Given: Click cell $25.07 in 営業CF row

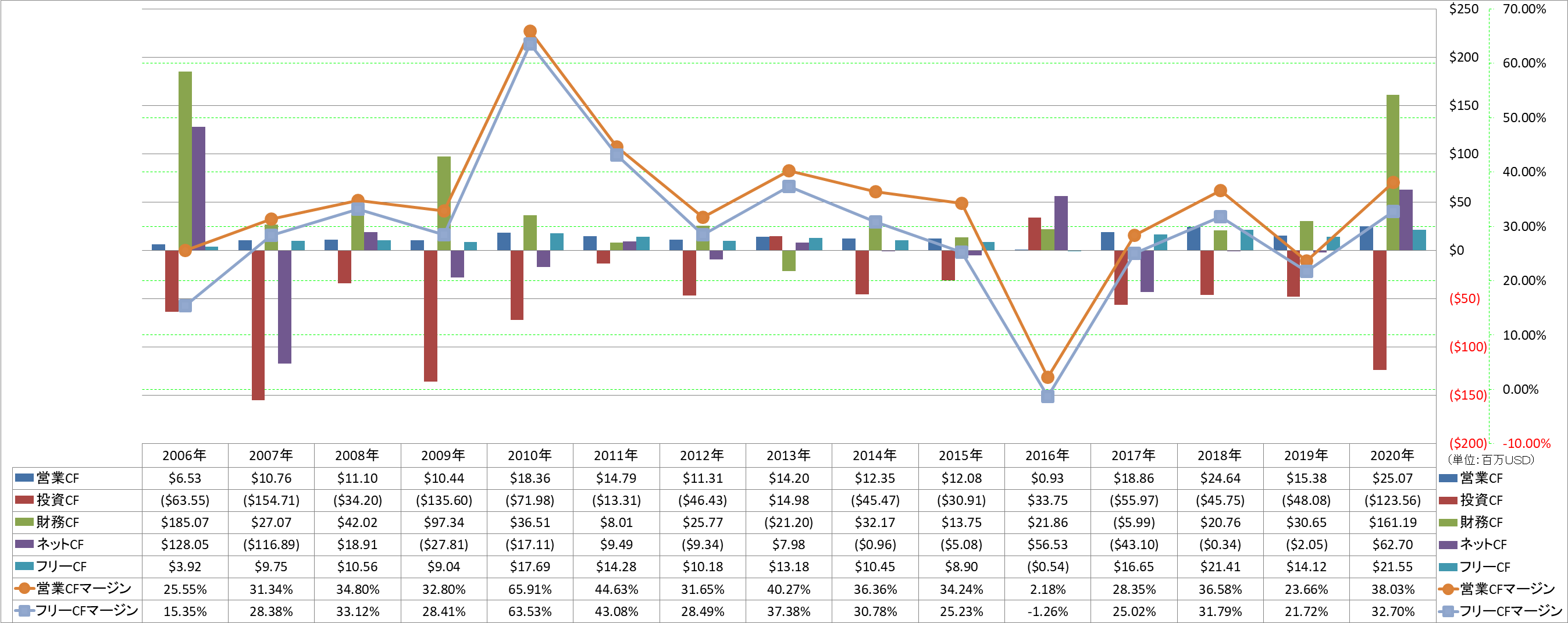Looking at the screenshot, I should tap(1392, 478).
